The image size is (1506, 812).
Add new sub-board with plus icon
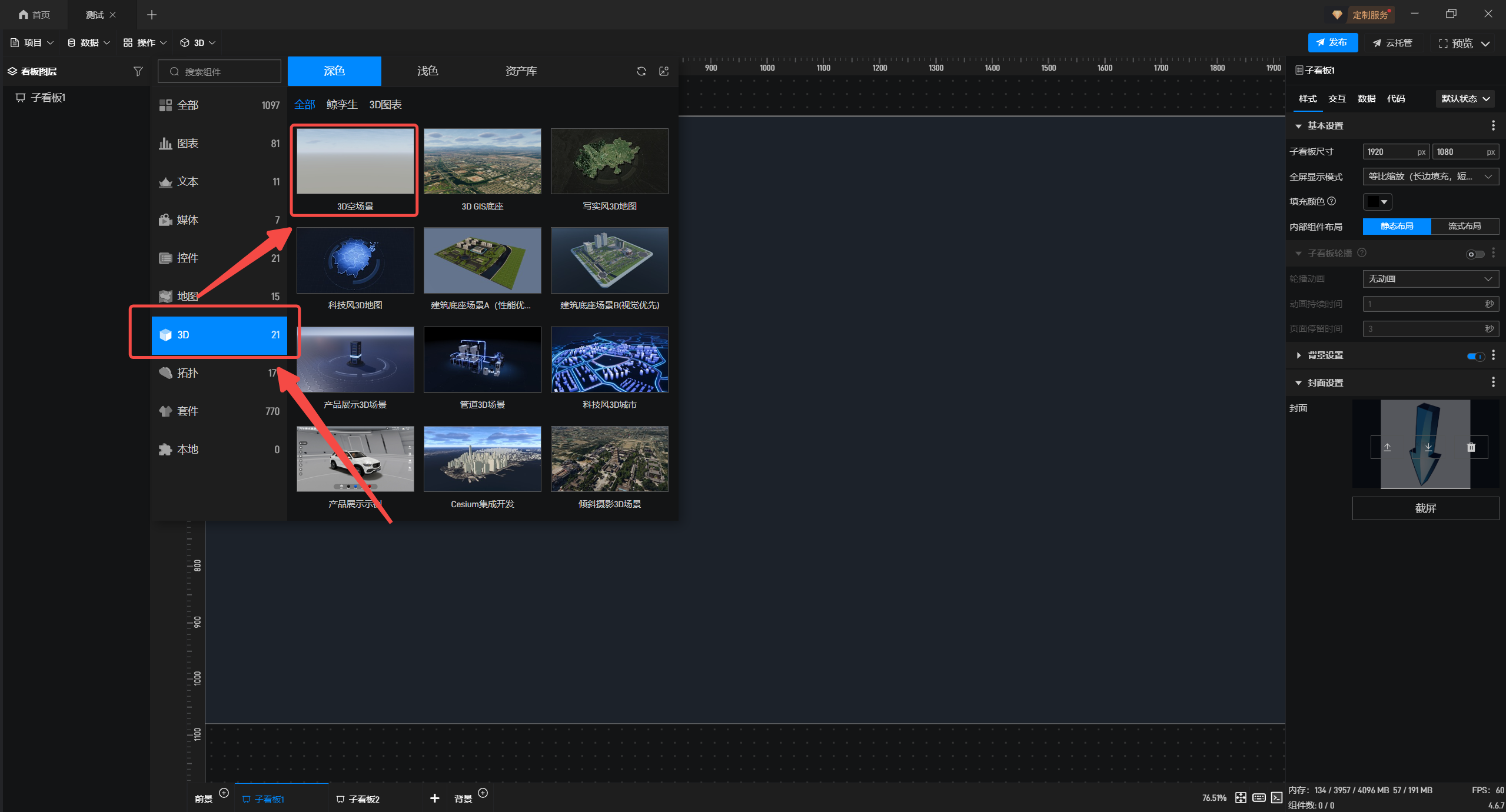[434, 798]
